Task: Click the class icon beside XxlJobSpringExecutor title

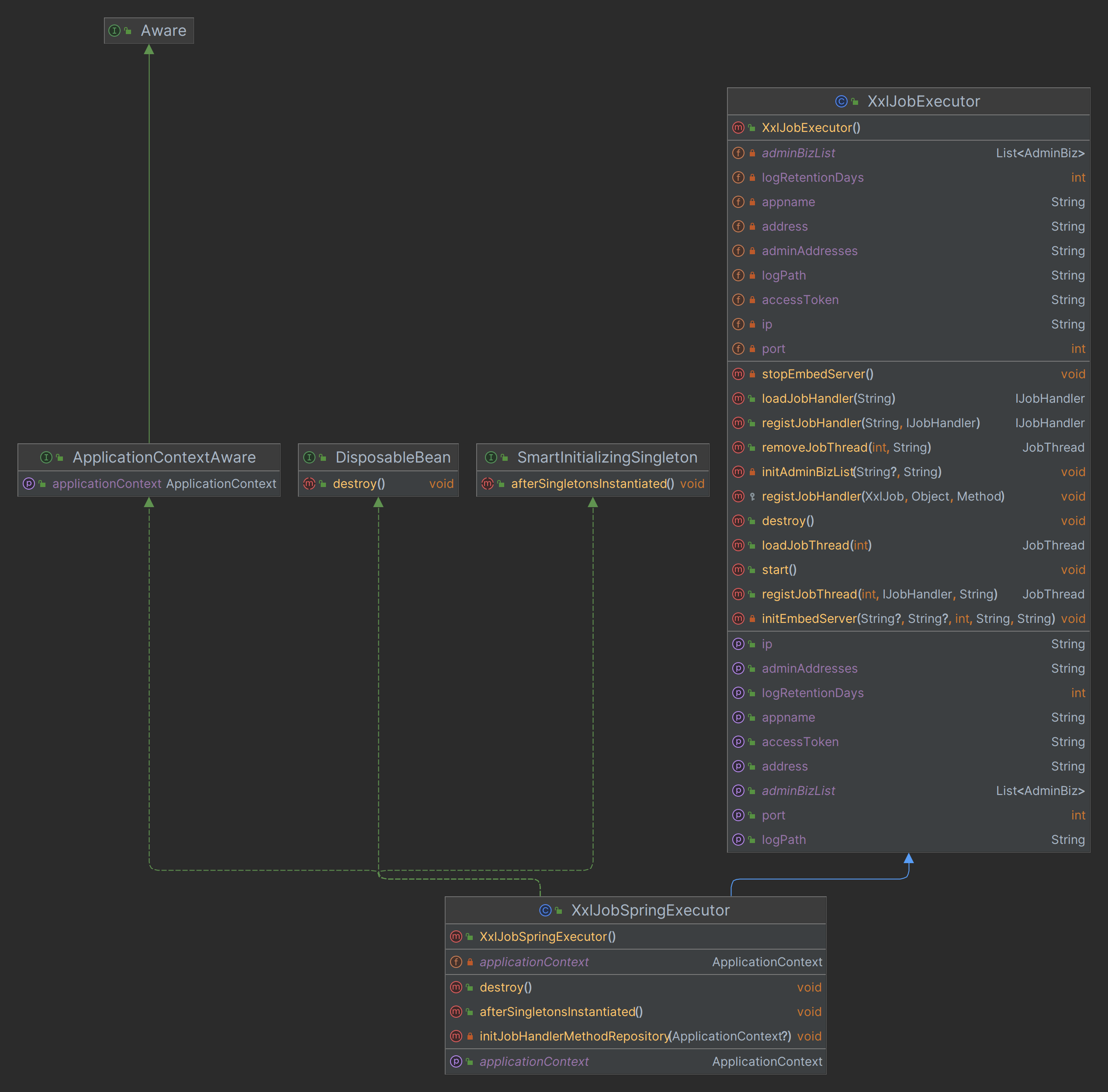Action: point(545,910)
